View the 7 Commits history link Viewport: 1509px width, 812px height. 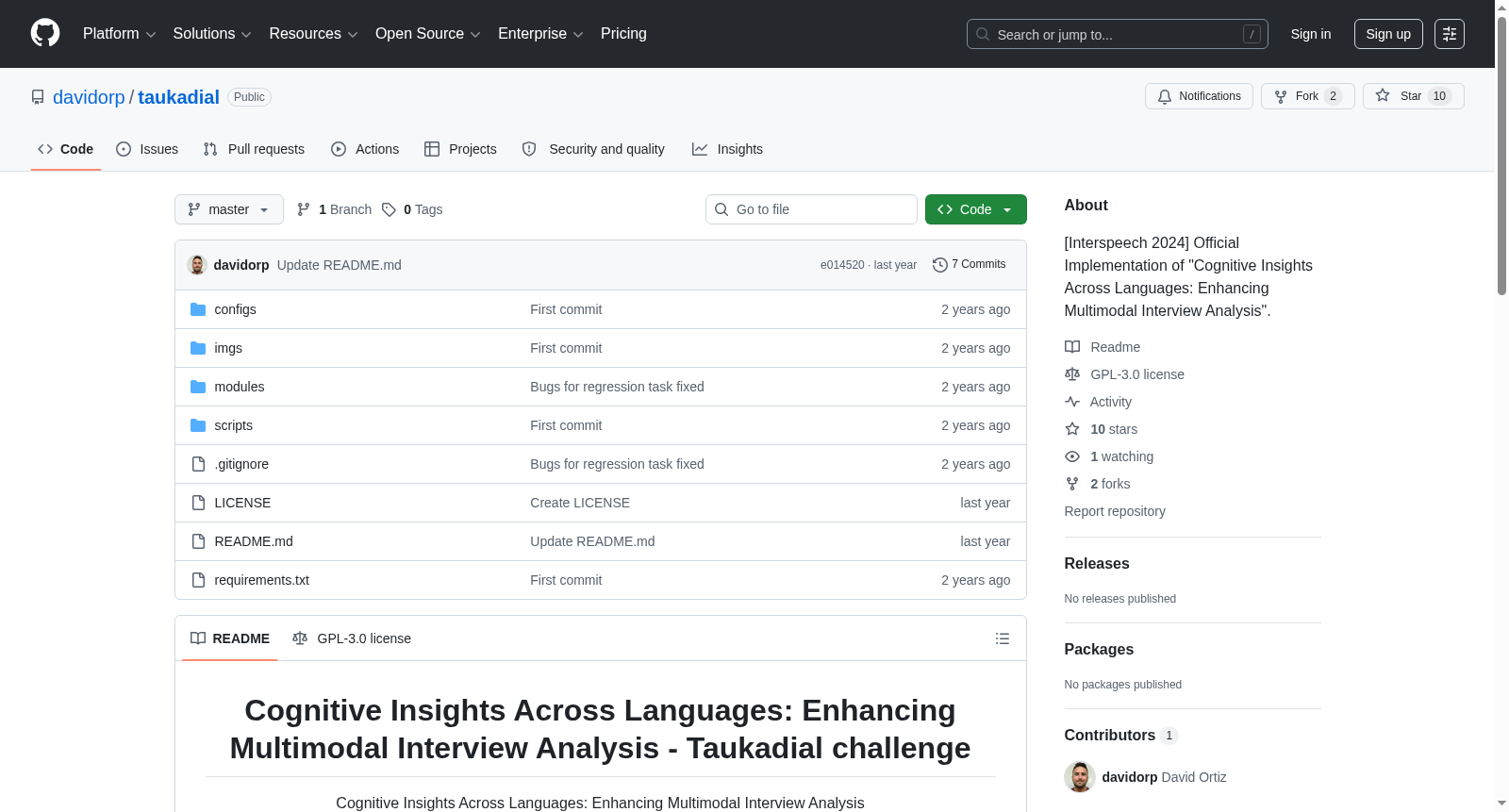pos(969,265)
